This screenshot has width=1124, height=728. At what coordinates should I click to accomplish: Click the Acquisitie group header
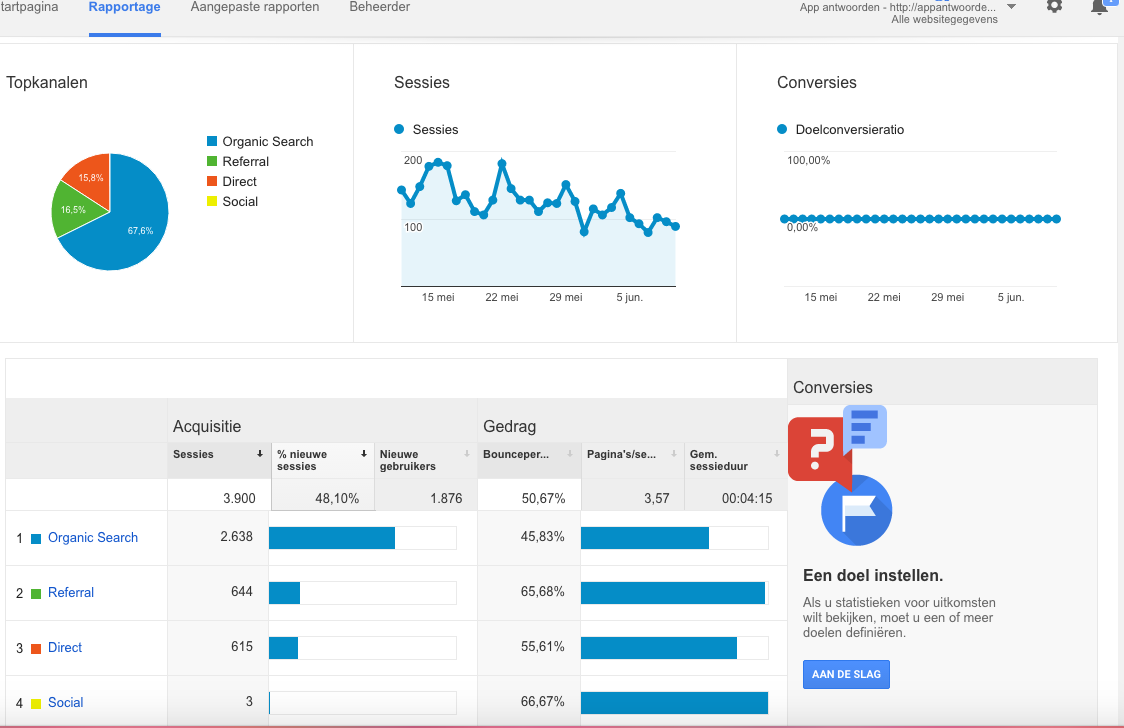[206, 426]
